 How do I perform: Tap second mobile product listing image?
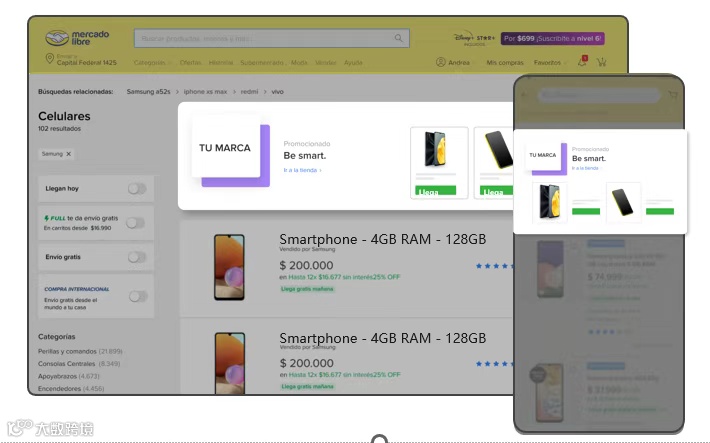[549, 392]
